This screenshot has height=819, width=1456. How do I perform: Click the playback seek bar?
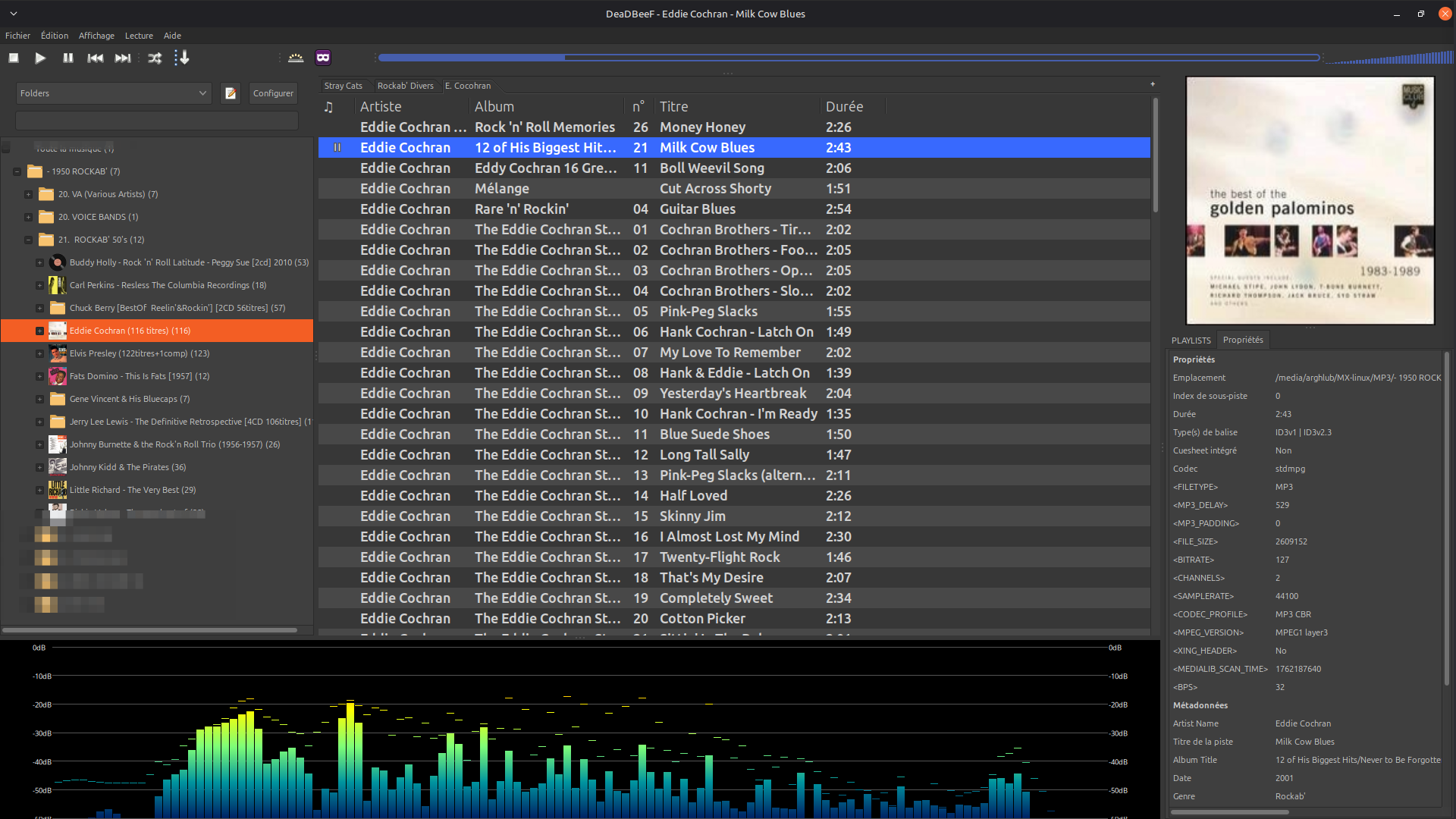(849, 58)
